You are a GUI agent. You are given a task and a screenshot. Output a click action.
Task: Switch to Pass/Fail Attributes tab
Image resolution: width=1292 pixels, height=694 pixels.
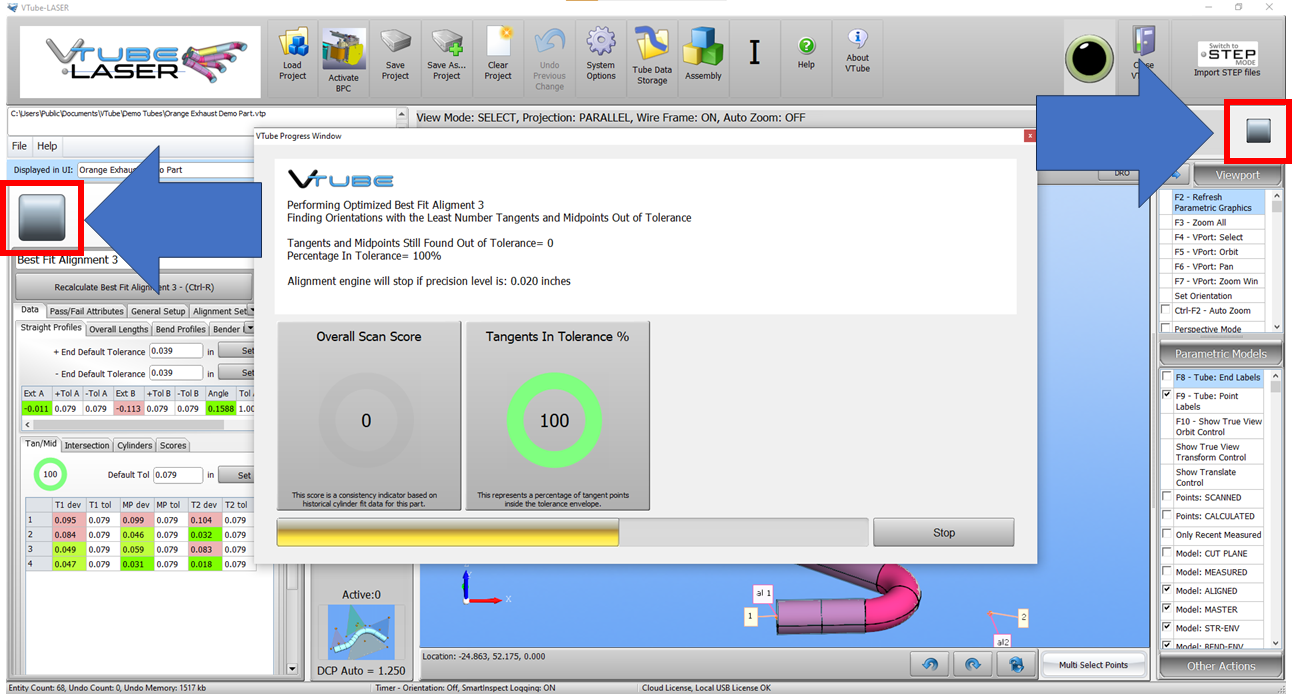click(86, 311)
